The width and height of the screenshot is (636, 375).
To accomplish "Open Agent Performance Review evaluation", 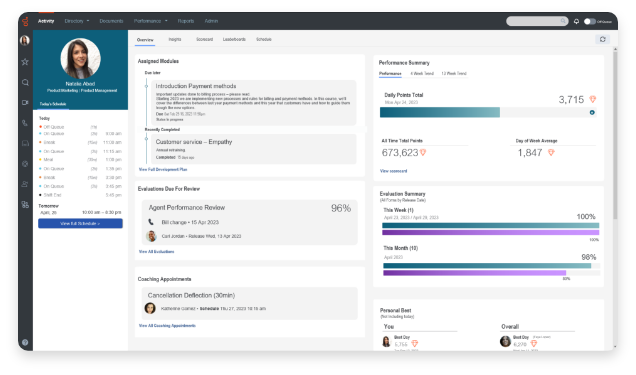I will click(249, 222).
